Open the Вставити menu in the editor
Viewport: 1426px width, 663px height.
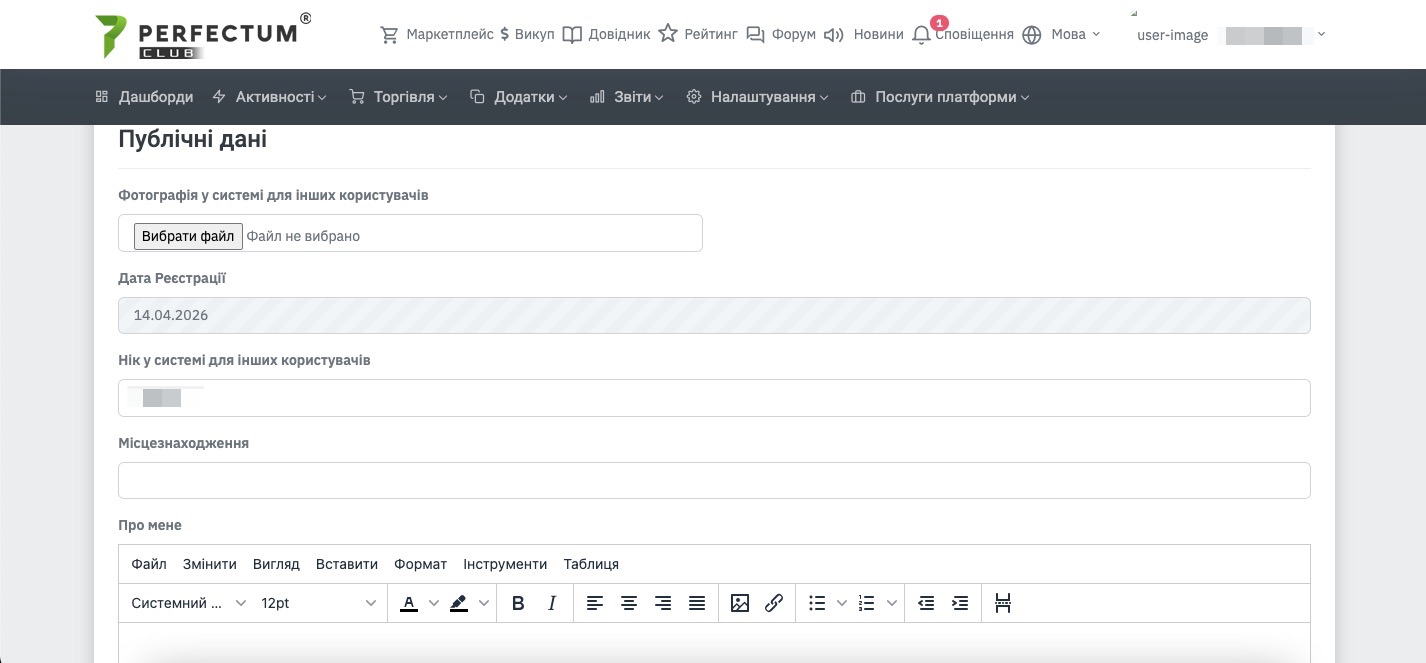(346, 564)
